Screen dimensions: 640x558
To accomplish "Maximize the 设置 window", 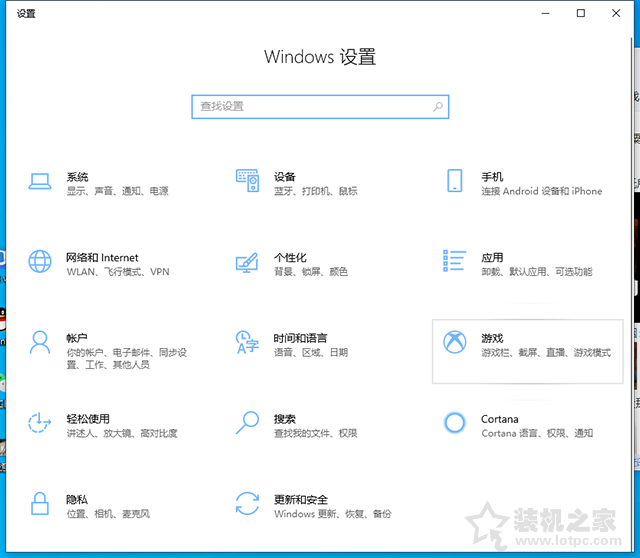I will coord(580,13).
